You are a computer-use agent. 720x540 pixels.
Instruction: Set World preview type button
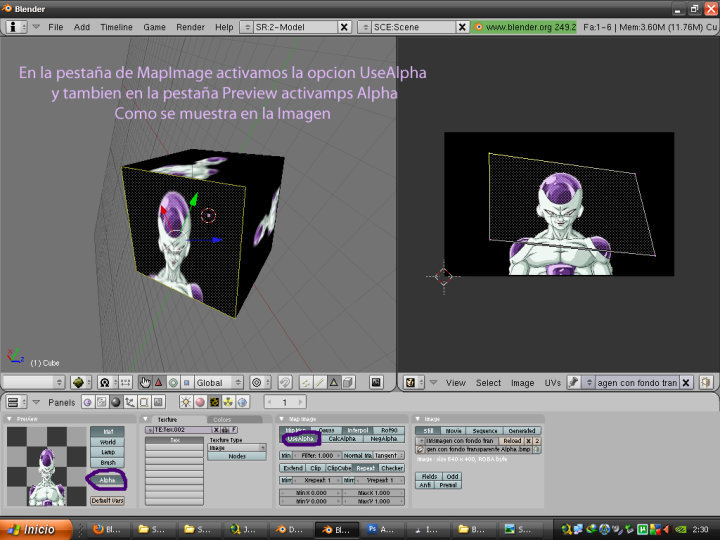(x=107, y=442)
